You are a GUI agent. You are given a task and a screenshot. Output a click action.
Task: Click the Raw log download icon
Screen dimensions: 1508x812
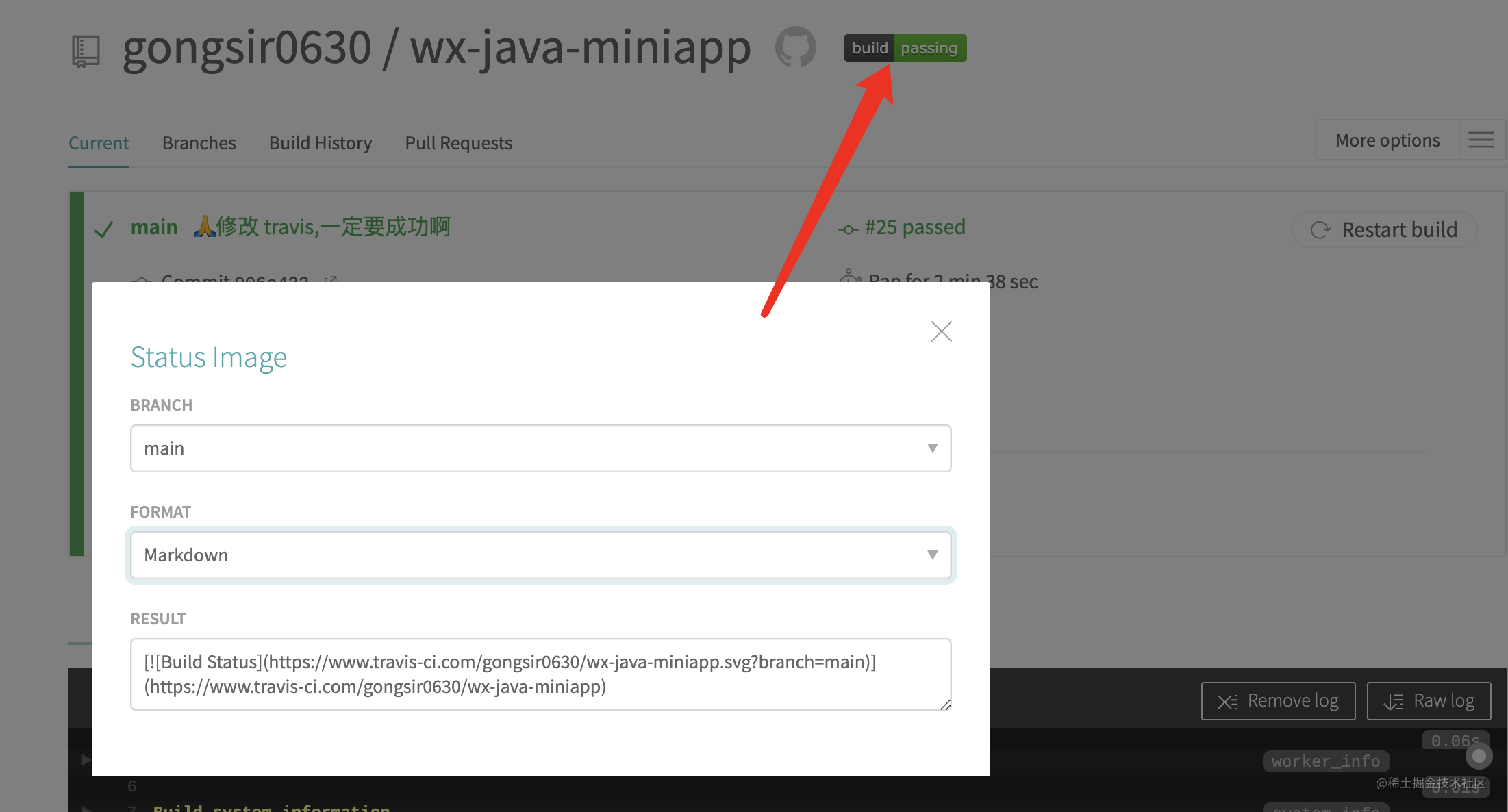[1393, 702]
